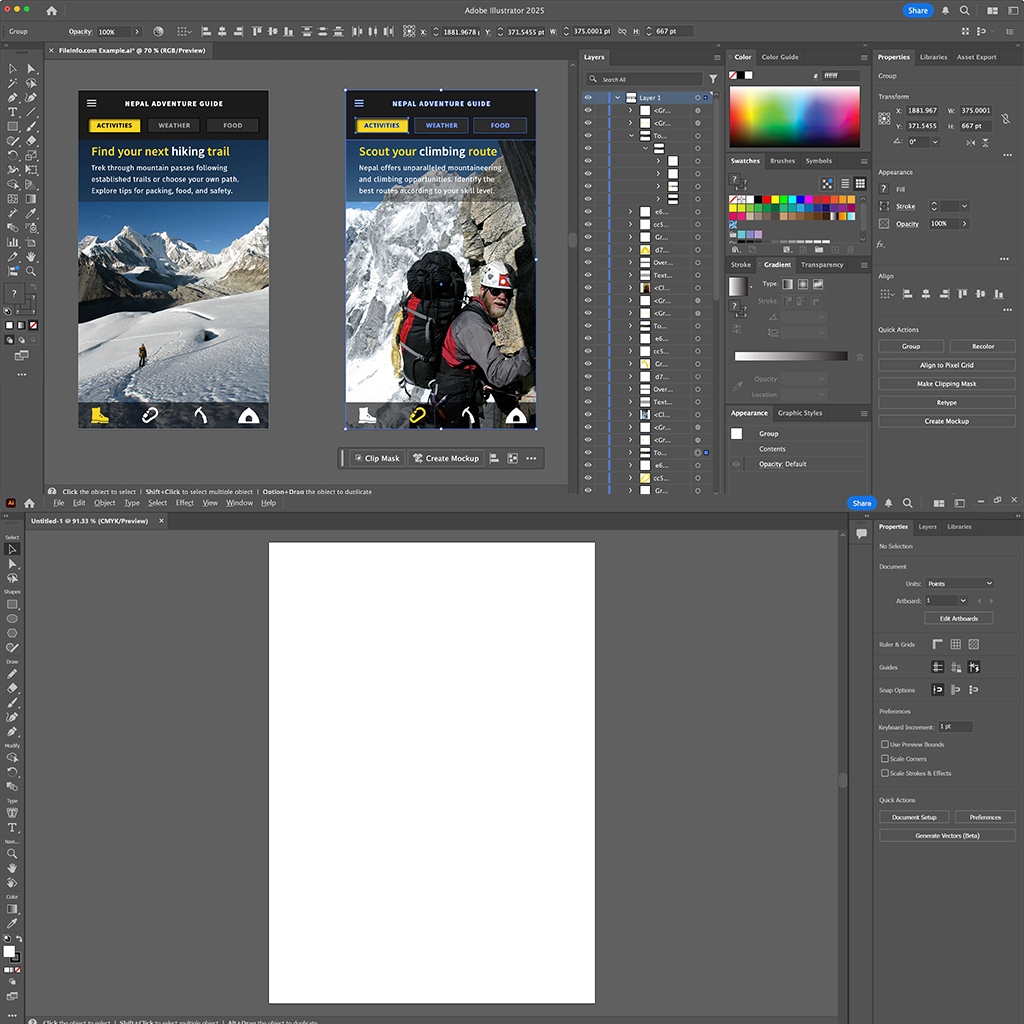The width and height of the screenshot is (1024, 1024).
Task: Select the Type tool in the lower window toolbar
Action: click(12, 827)
